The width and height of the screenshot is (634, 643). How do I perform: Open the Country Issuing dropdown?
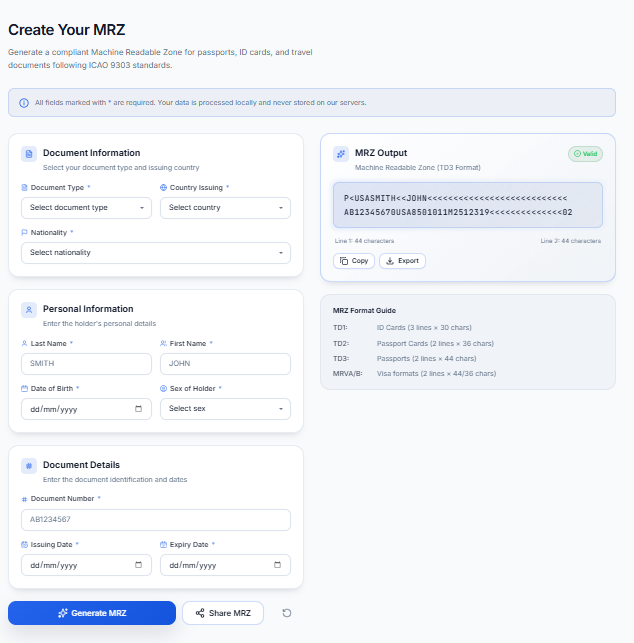pyautogui.click(x=225, y=208)
